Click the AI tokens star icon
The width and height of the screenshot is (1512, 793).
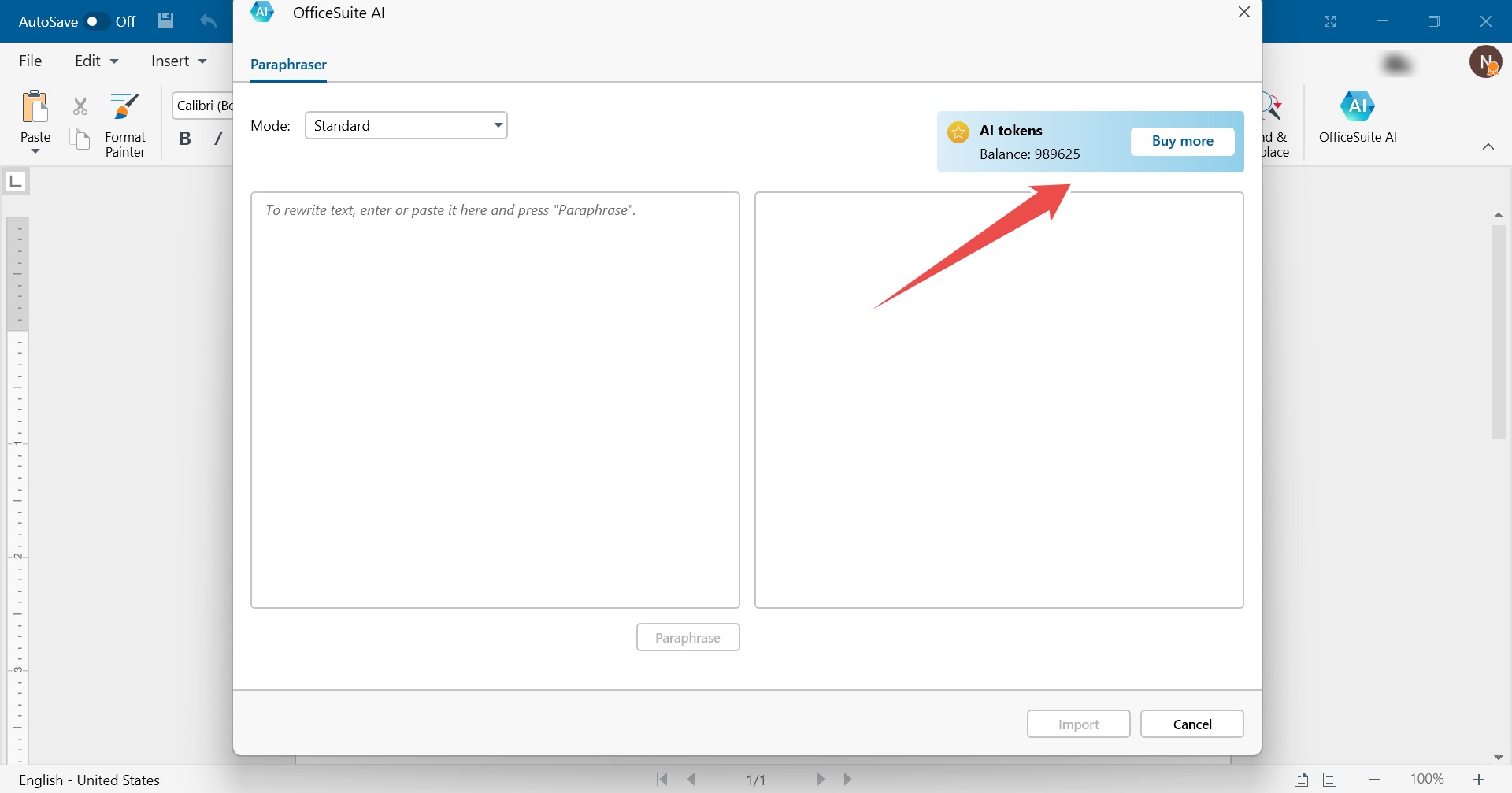pyautogui.click(x=958, y=132)
